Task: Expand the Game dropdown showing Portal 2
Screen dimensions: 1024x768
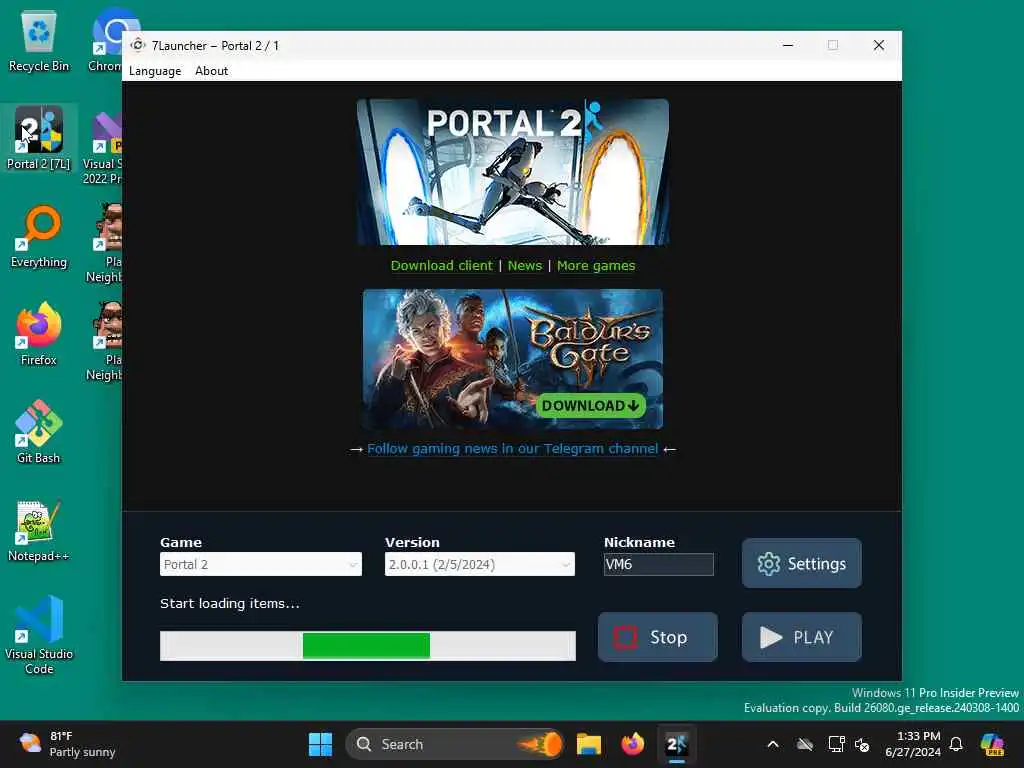Action: click(261, 564)
